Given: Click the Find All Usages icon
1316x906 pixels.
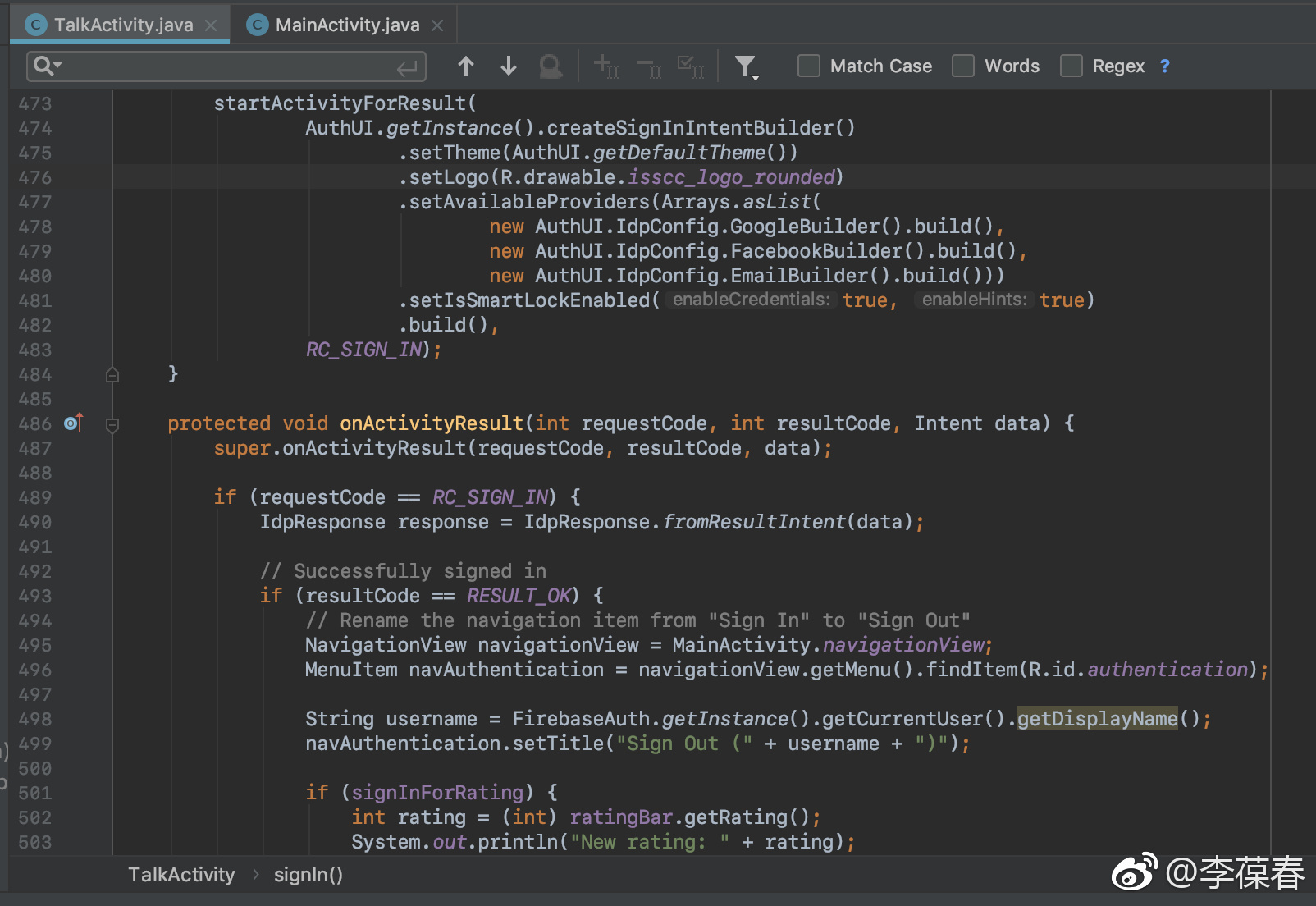Looking at the screenshot, I should [x=551, y=66].
